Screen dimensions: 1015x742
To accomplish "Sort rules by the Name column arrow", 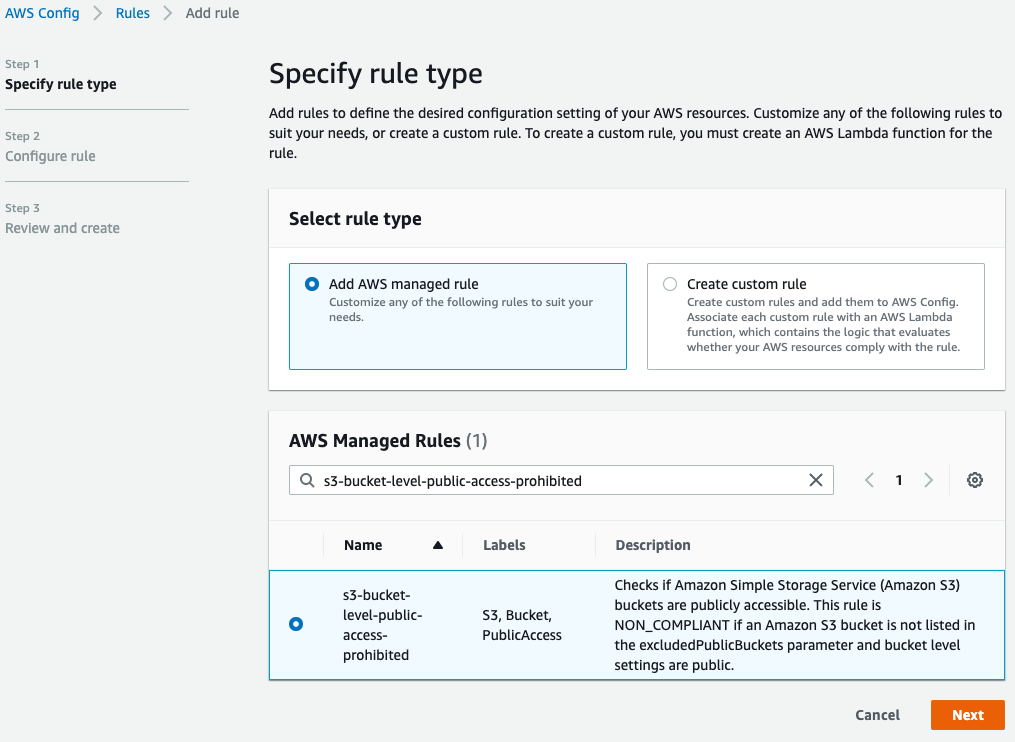I will (437, 545).
